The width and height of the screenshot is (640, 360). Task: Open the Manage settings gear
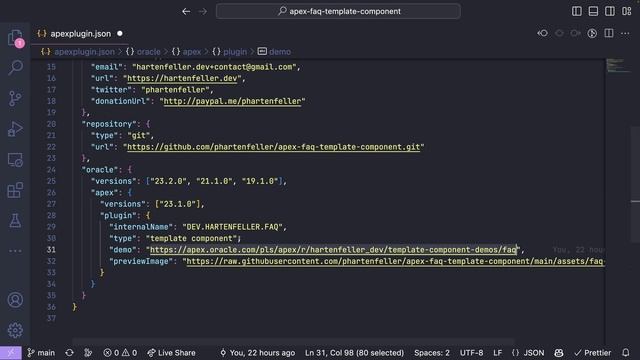coord(15,330)
